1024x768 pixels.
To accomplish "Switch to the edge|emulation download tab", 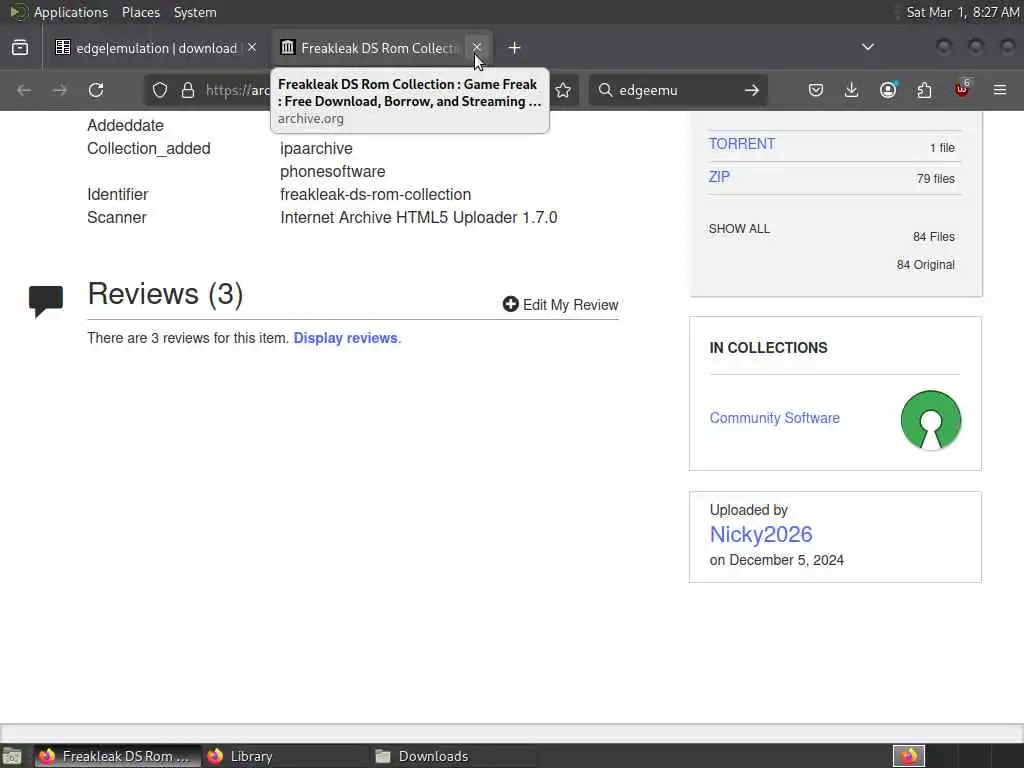I will [155, 48].
